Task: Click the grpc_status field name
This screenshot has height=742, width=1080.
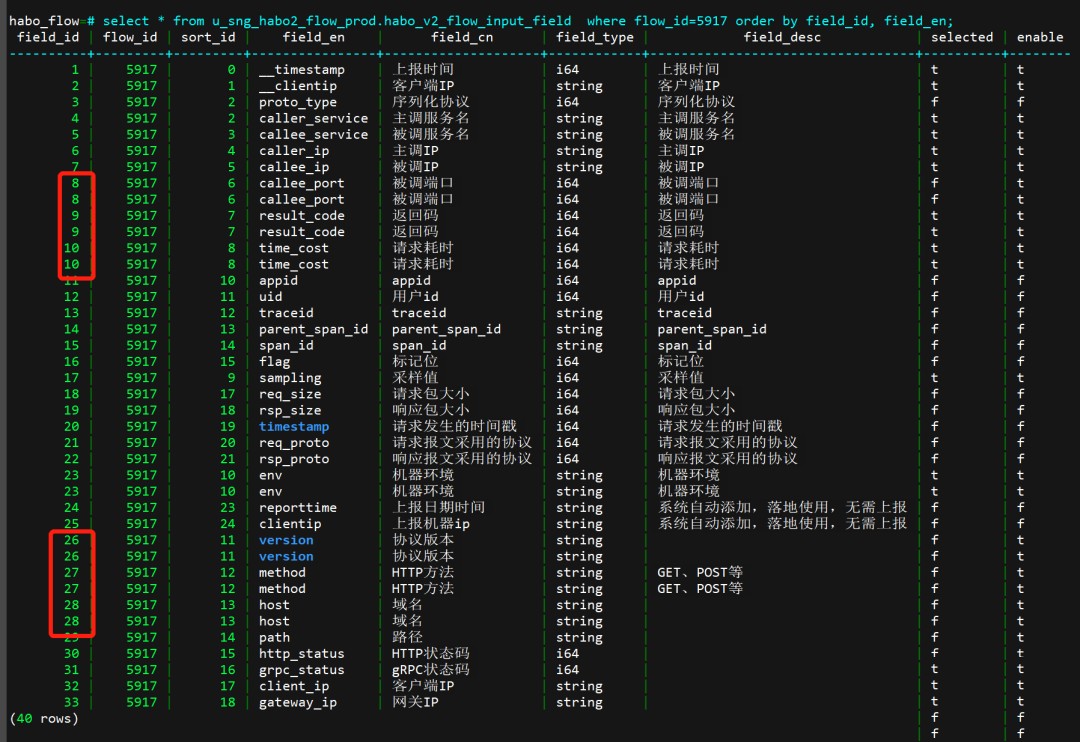Action: [x=301, y=670]
